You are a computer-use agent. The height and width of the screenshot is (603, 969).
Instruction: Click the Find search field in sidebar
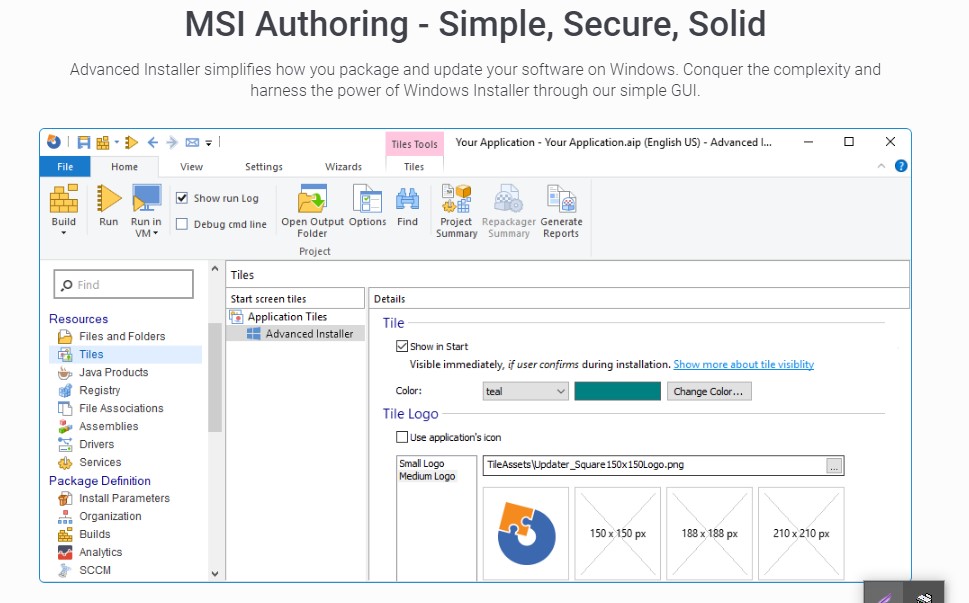click(123, 285)
